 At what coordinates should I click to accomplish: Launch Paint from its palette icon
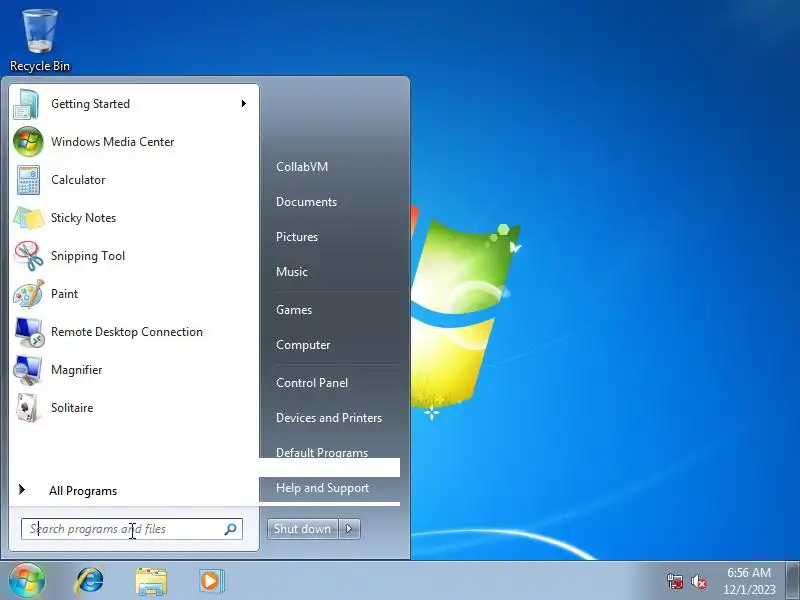29,294
